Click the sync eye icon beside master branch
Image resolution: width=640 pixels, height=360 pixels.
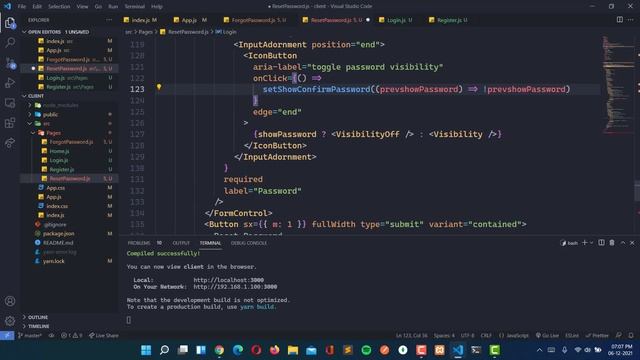[51, 335]
